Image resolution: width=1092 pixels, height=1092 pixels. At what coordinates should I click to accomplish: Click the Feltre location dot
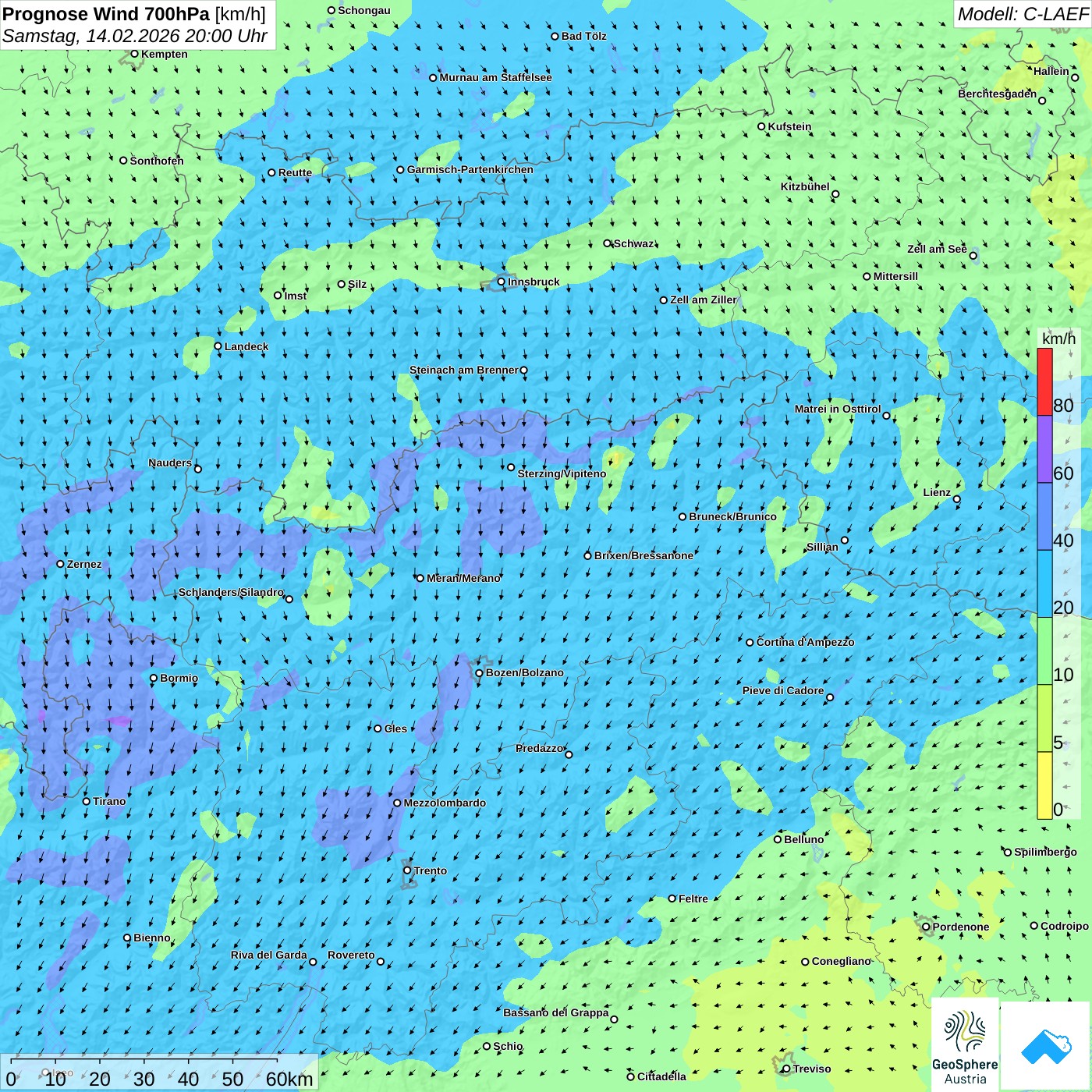[672, 899]
